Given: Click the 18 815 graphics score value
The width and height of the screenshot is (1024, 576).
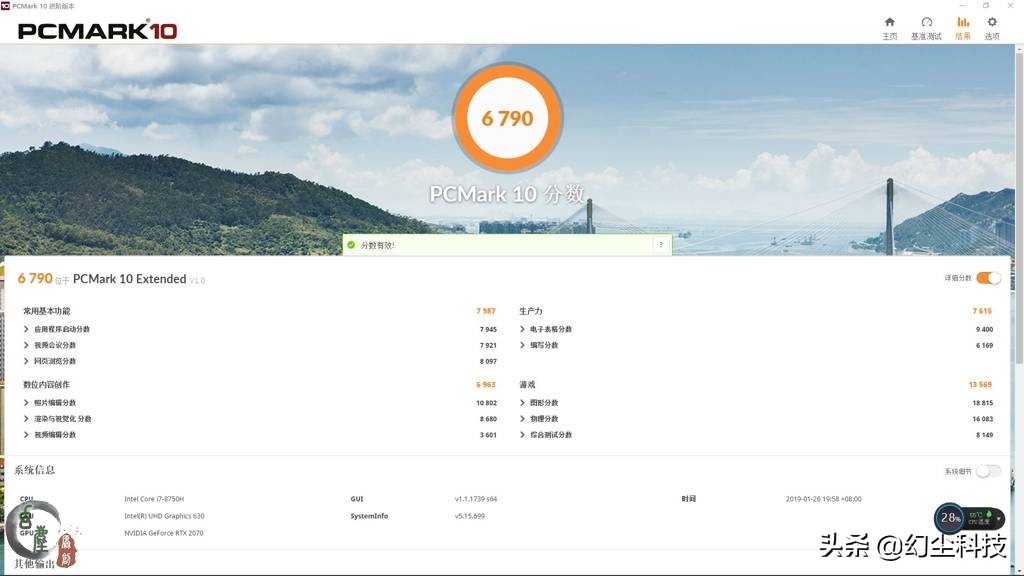Looking at the screenshot, I should click(x=982, y=403).
